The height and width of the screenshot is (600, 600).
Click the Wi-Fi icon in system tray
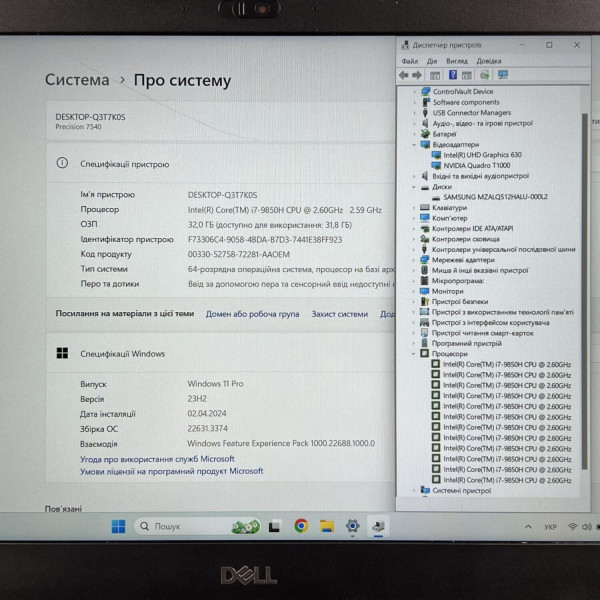[572, 527]
